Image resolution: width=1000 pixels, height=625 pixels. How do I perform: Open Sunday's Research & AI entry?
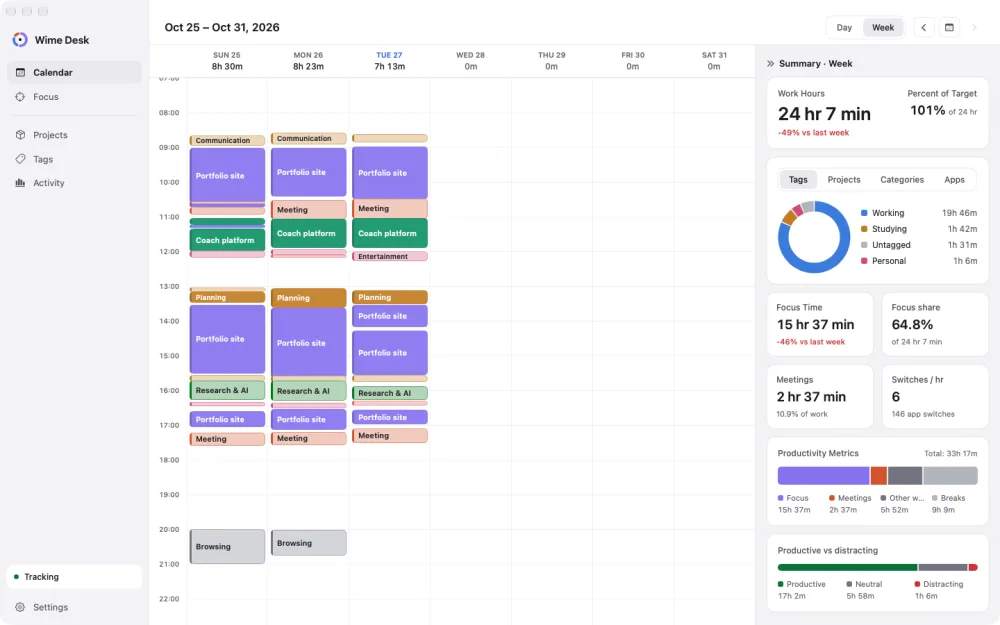(227, 390)
